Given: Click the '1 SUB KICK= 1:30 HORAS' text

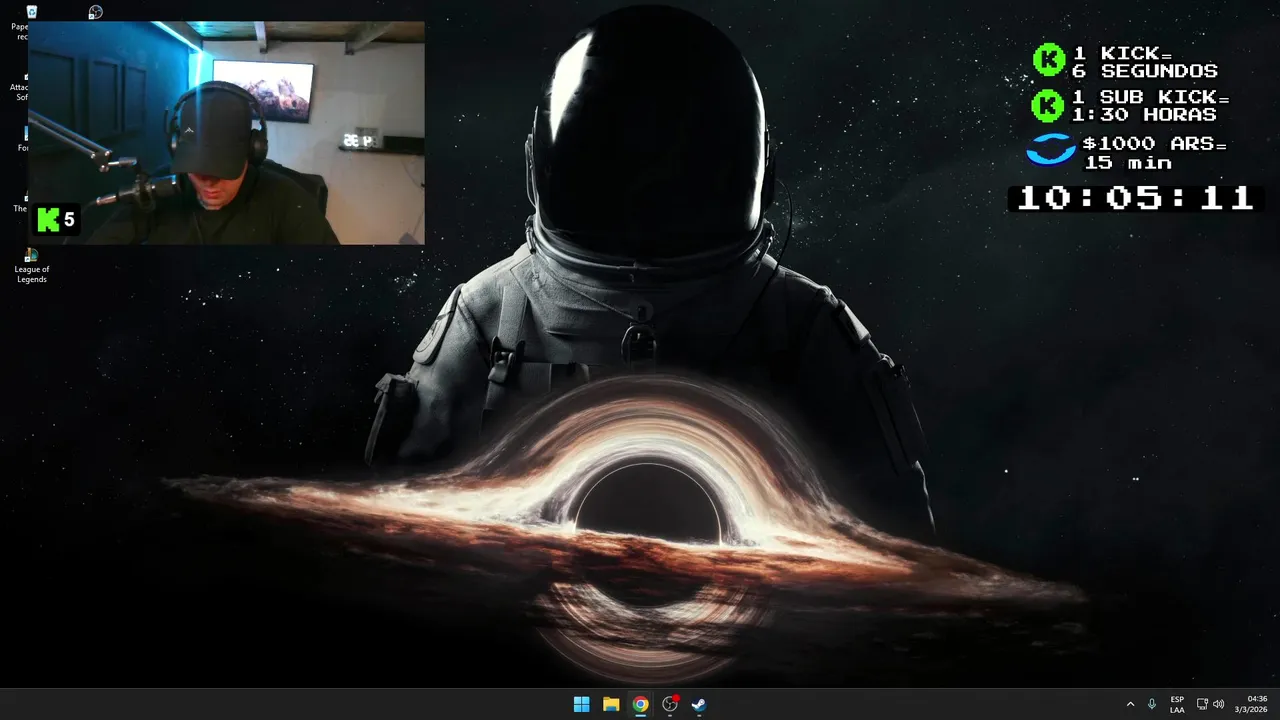Looking at the screenshot, I should pyautogui.click(x=1150, y=105).
